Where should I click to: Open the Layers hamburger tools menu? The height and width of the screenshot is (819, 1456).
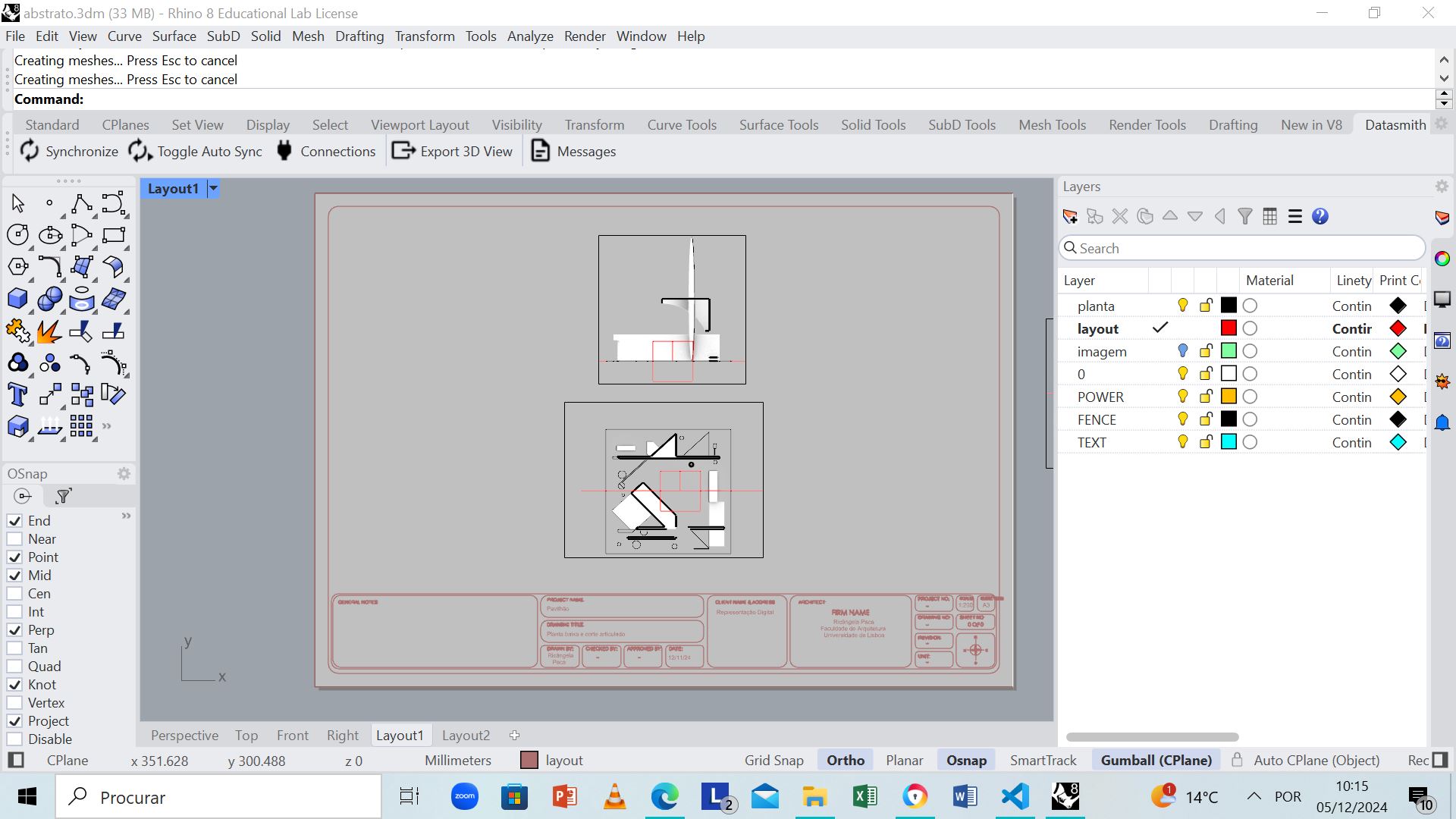point(1295,217)
